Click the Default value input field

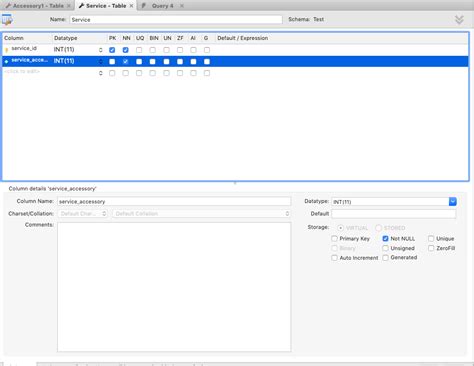[394, 214]
